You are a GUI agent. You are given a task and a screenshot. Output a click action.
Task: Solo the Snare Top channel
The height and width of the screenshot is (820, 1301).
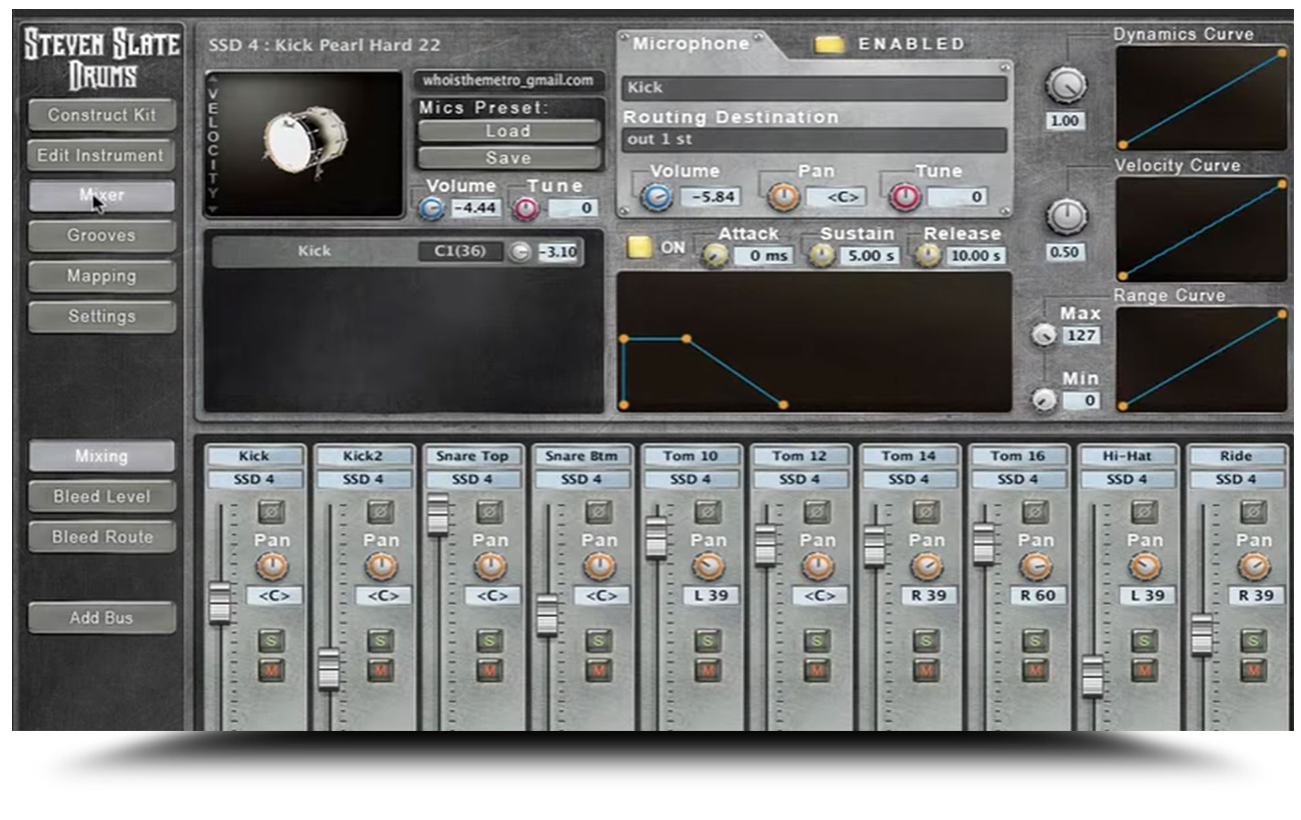click(489, 641)
